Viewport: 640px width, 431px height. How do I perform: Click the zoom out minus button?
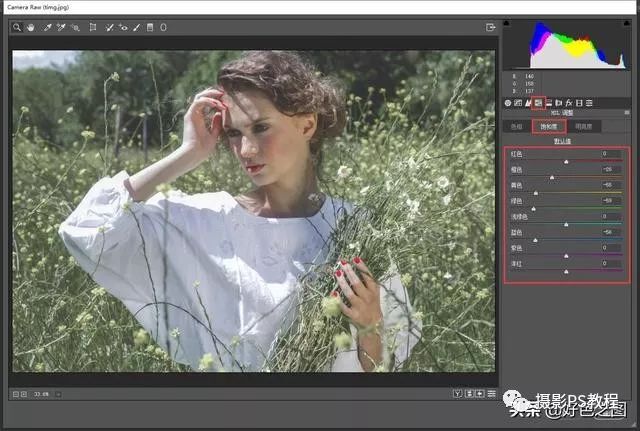tap(17, 394)
